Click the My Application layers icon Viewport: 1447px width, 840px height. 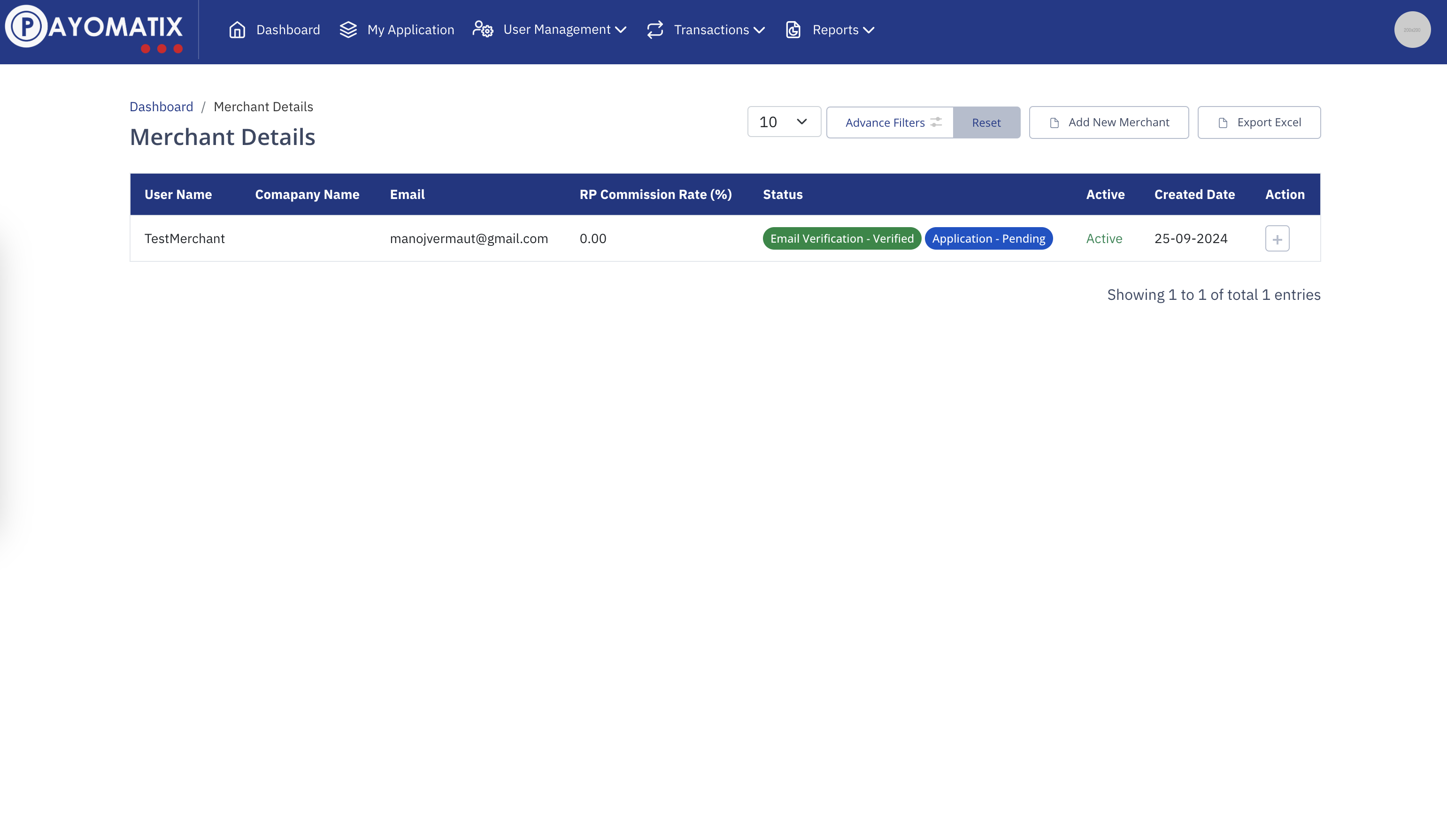(348, 30)
